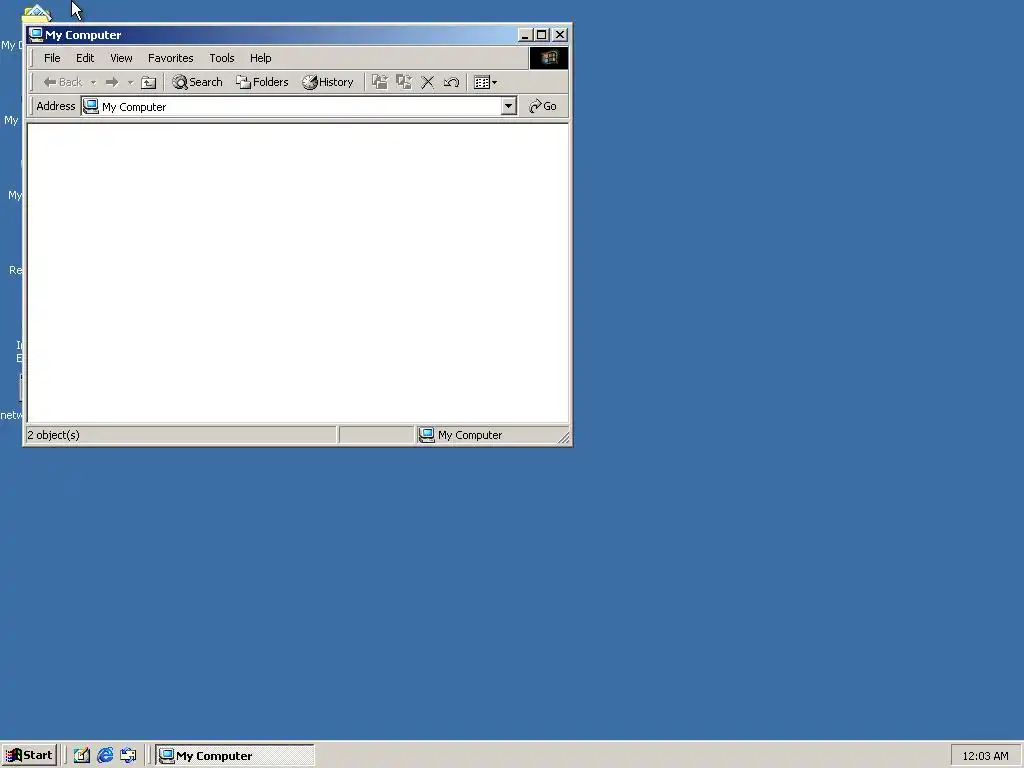Open the File menu
This screenshot has width=1024, height=768.
(x=52, y=58)
